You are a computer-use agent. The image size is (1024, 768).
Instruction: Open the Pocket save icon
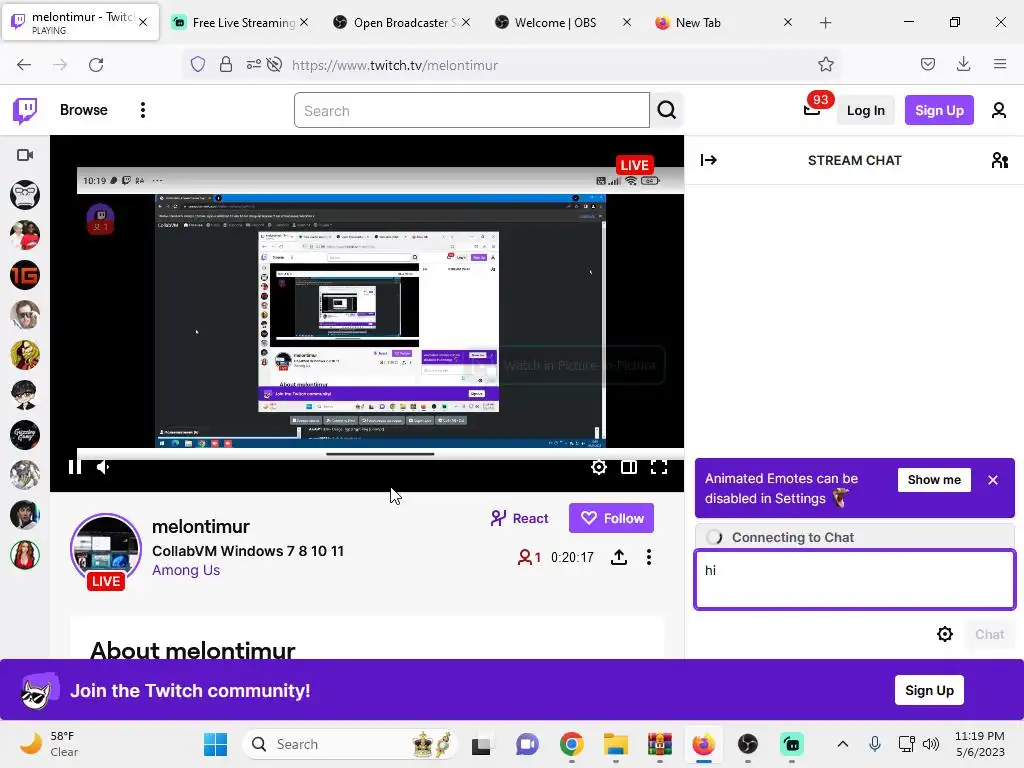point(927,64)
